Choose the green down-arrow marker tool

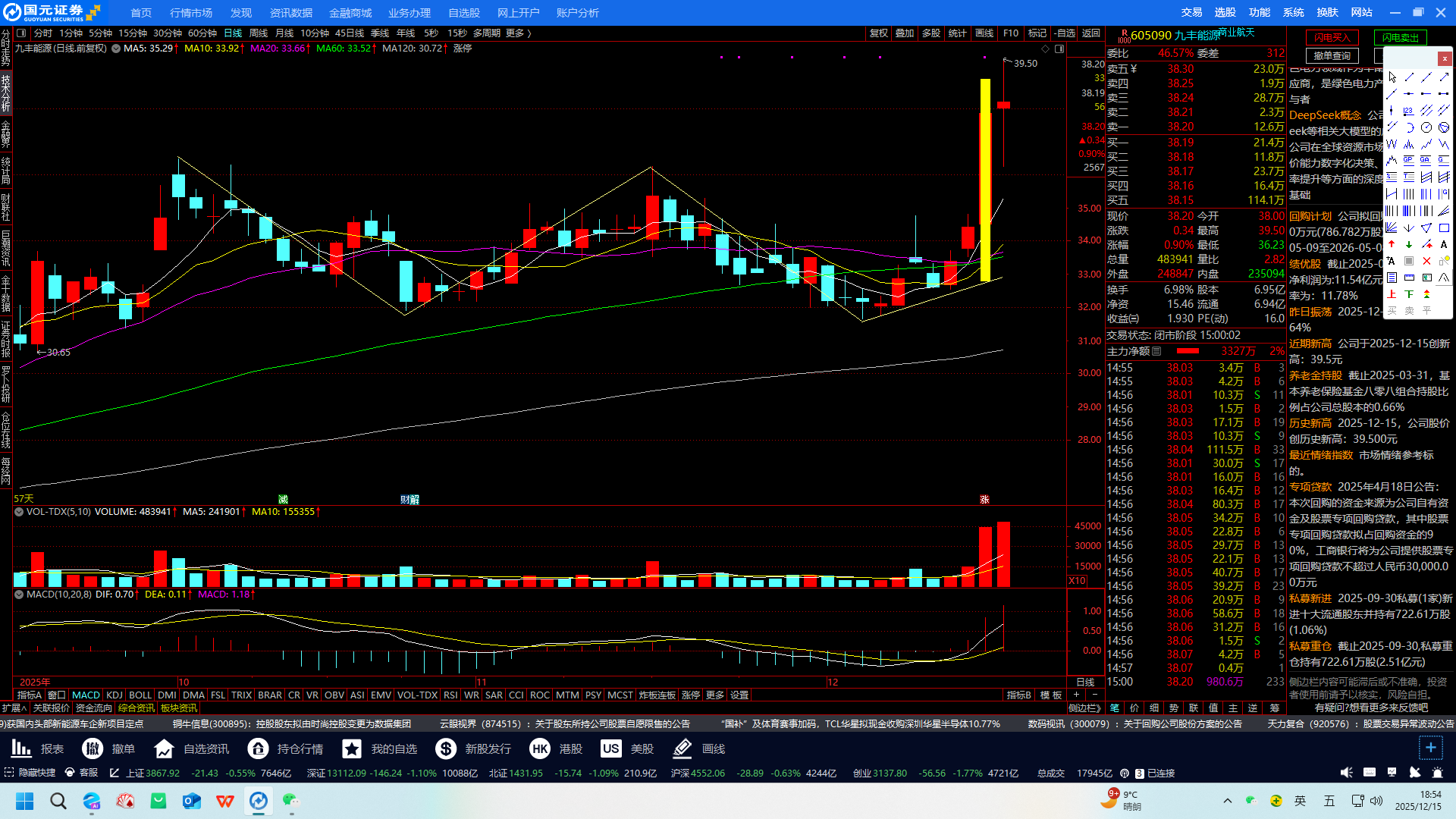coord(1409,244)
